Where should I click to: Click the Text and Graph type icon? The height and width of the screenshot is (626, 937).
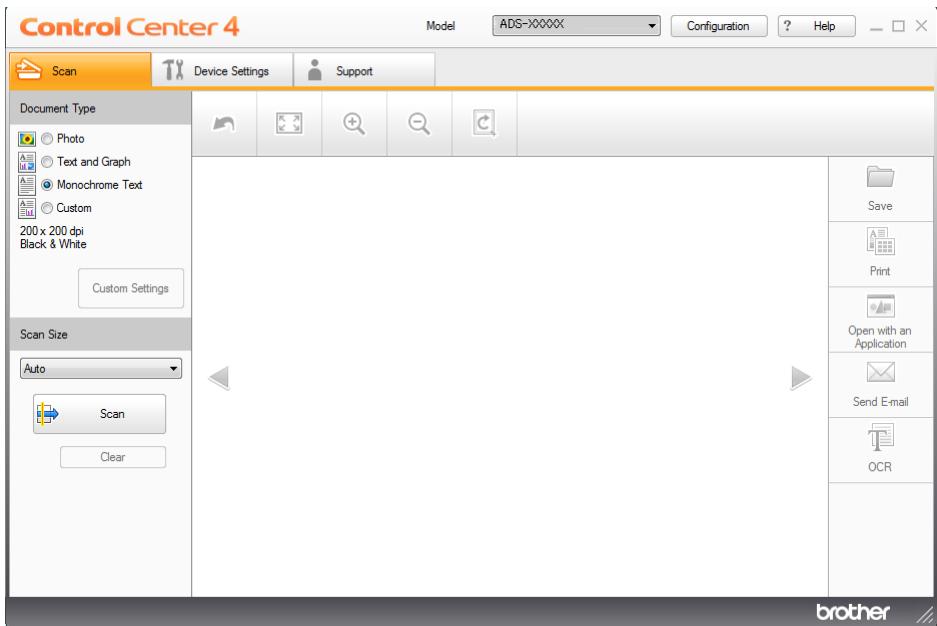click(x=27, y=162)
